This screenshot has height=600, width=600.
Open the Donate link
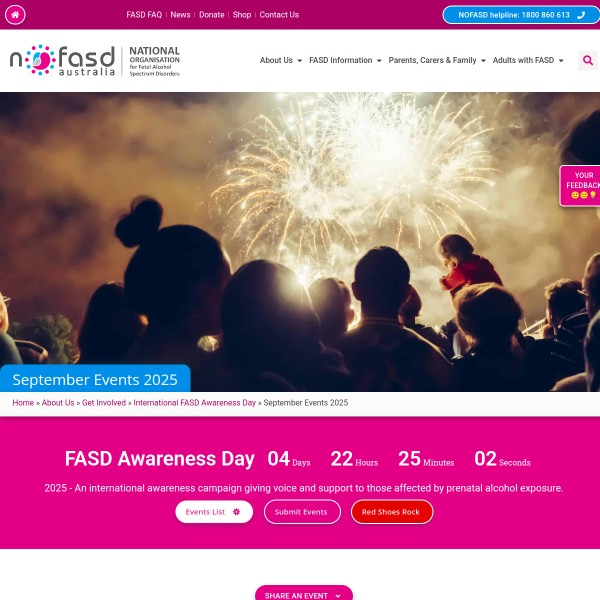[x=212, y=15]
